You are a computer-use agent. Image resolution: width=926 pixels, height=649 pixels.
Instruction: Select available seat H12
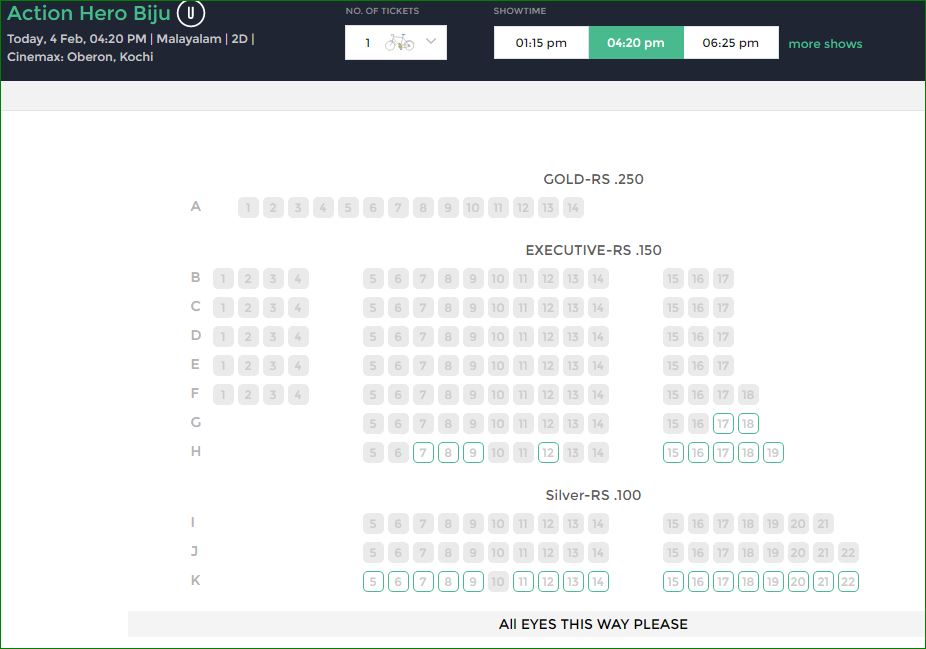point(548,453)
